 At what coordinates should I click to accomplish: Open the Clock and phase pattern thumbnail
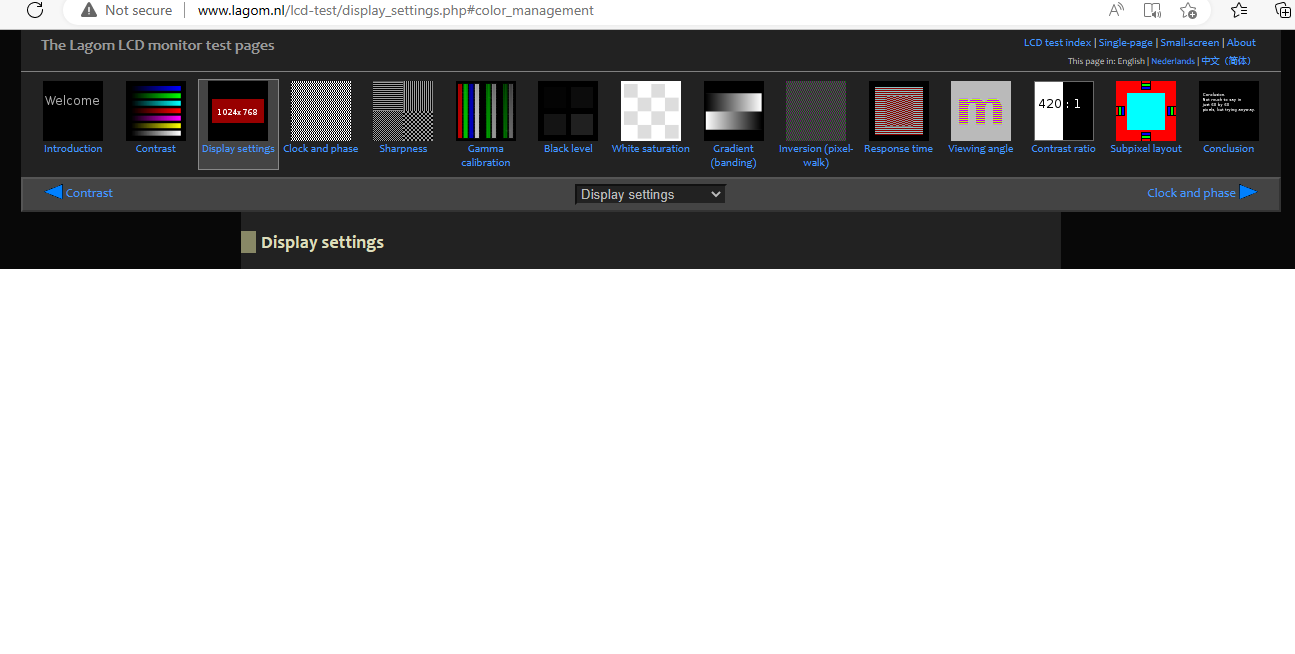point(321,111)
